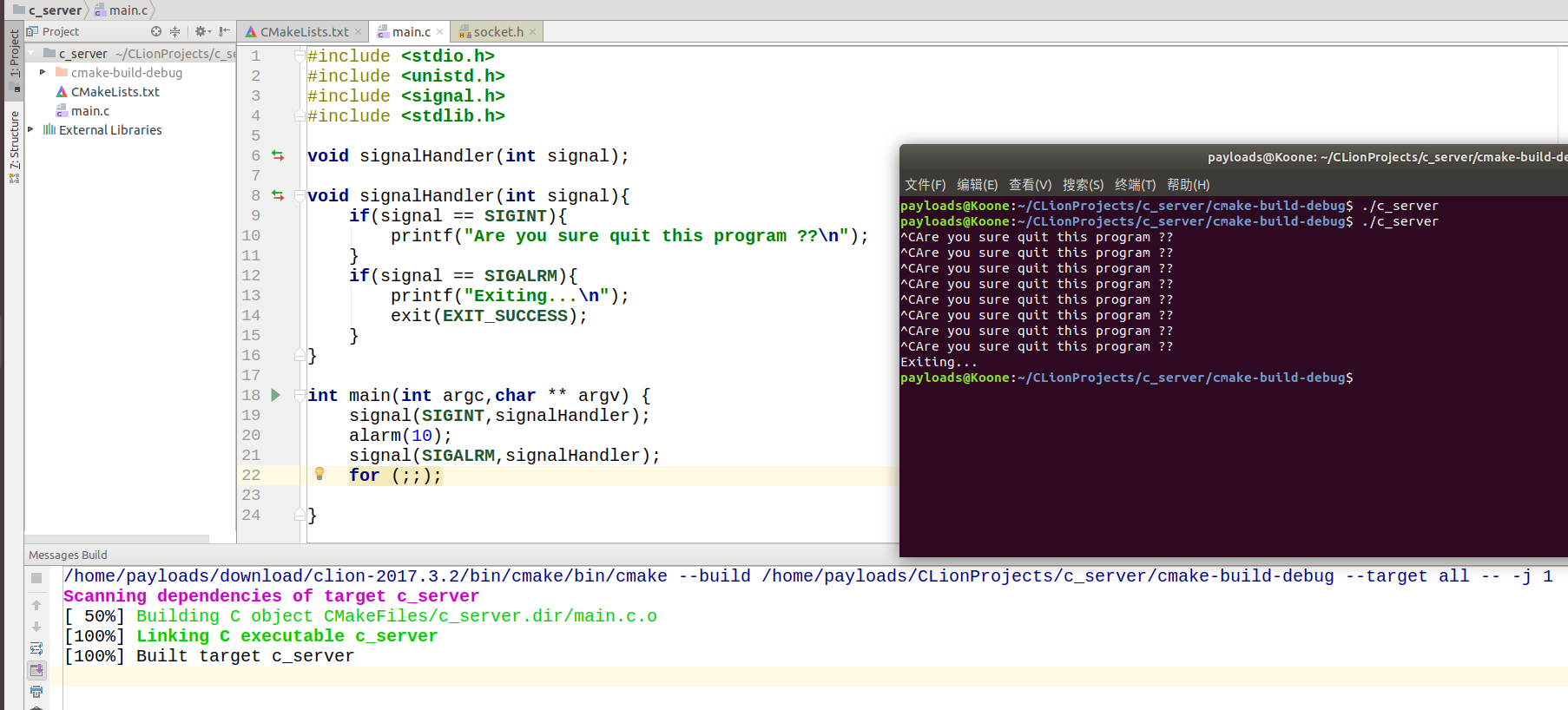Click the gutter navigation arrows on line 8

(278, 195)
